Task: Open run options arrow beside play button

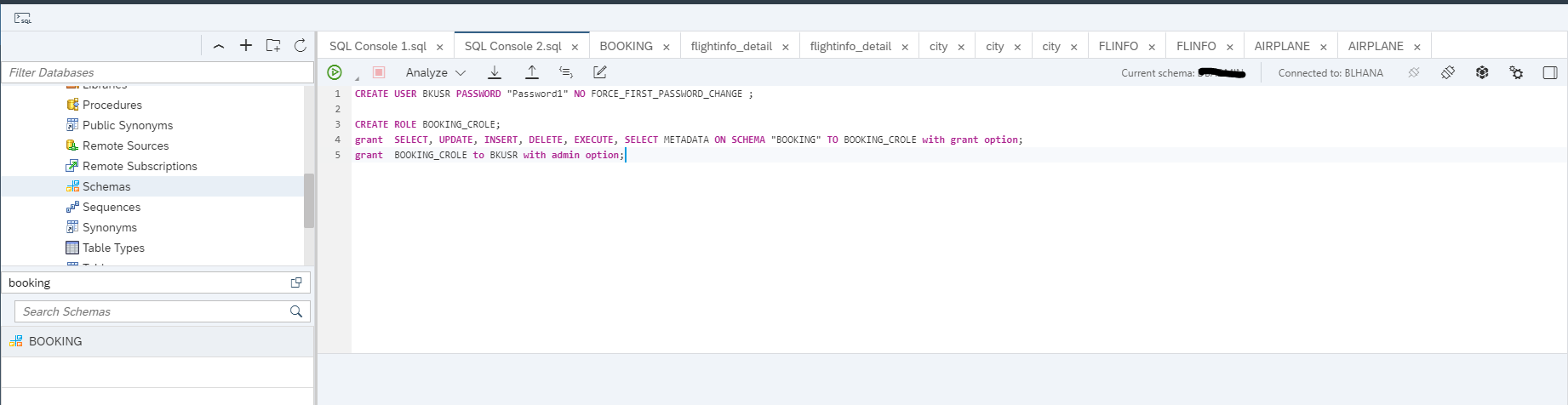Action: (357, 78)
